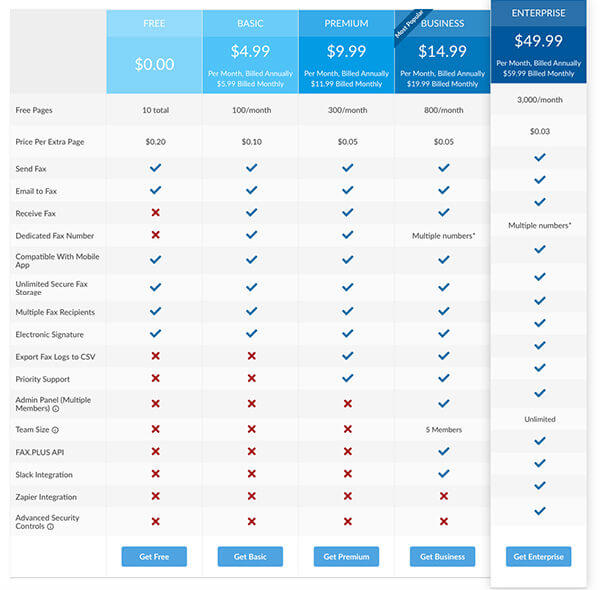
Task: Click red X for Zapier Integration under Business
Action: [x=443, y=496]
